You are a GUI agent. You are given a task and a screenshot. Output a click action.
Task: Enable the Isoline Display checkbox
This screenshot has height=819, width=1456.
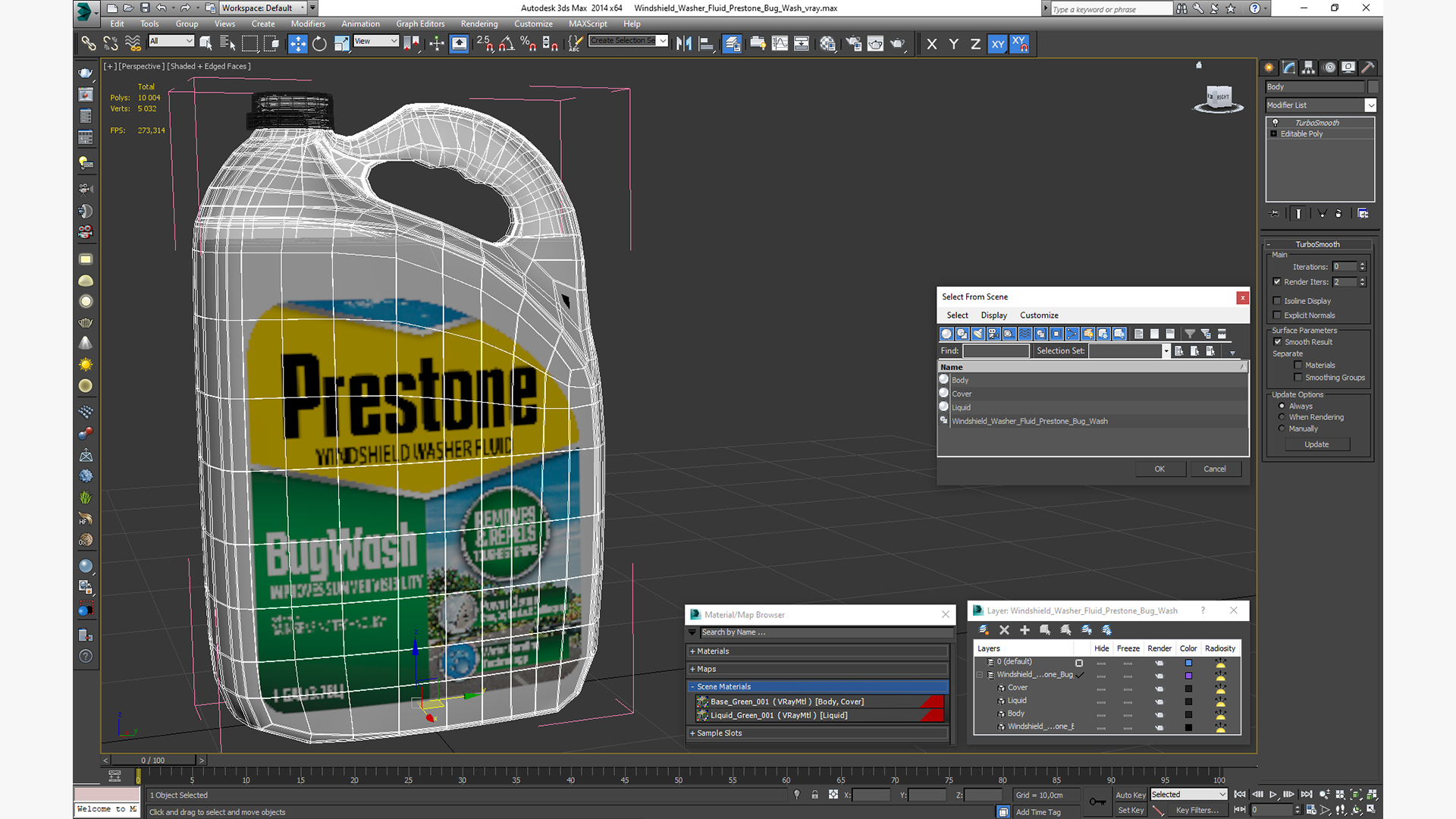pos(1277,301)
